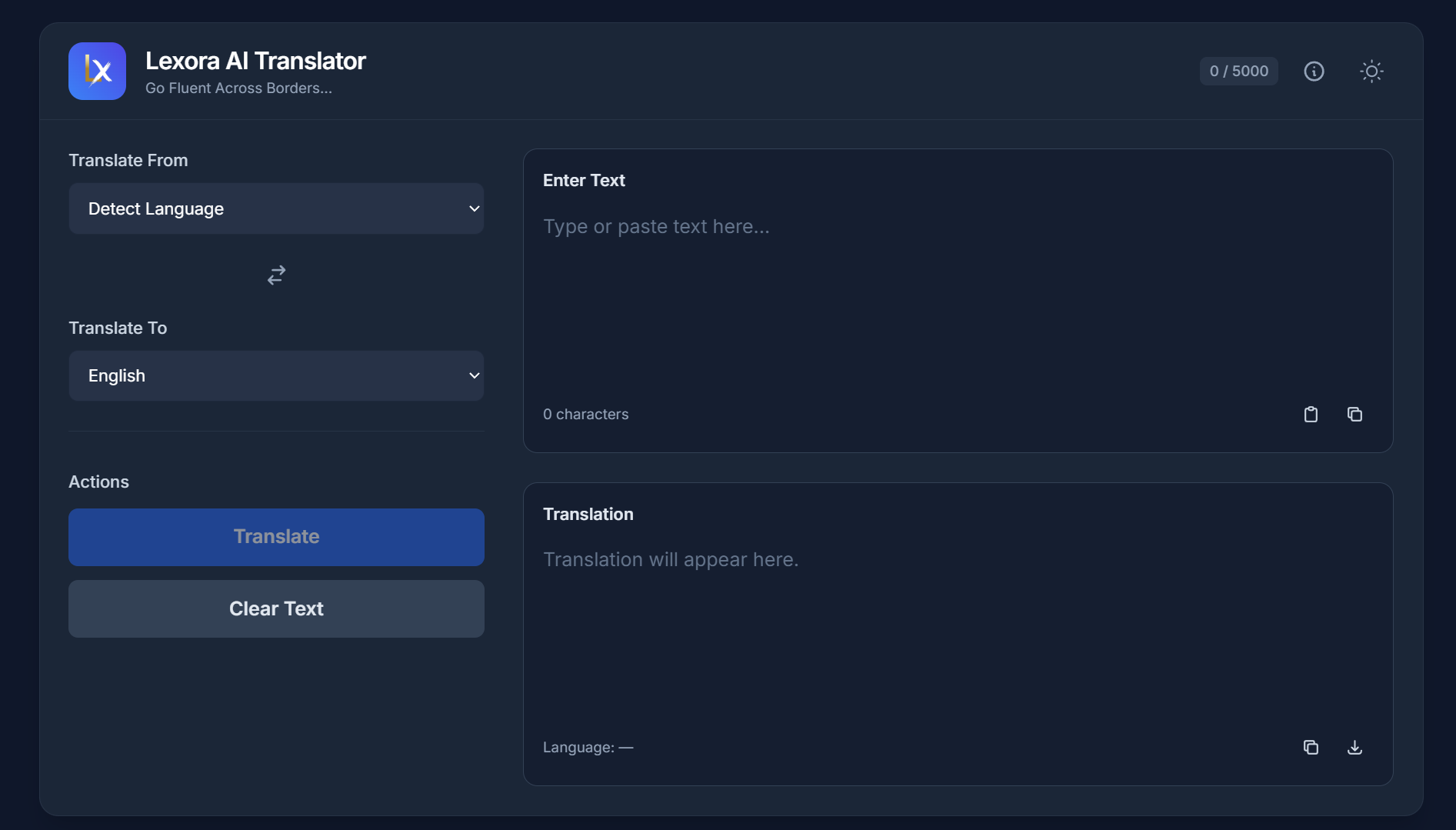1456x830 pixels.
Task: Click the 0 / 5000 character counter
Action: point(1238,72)
